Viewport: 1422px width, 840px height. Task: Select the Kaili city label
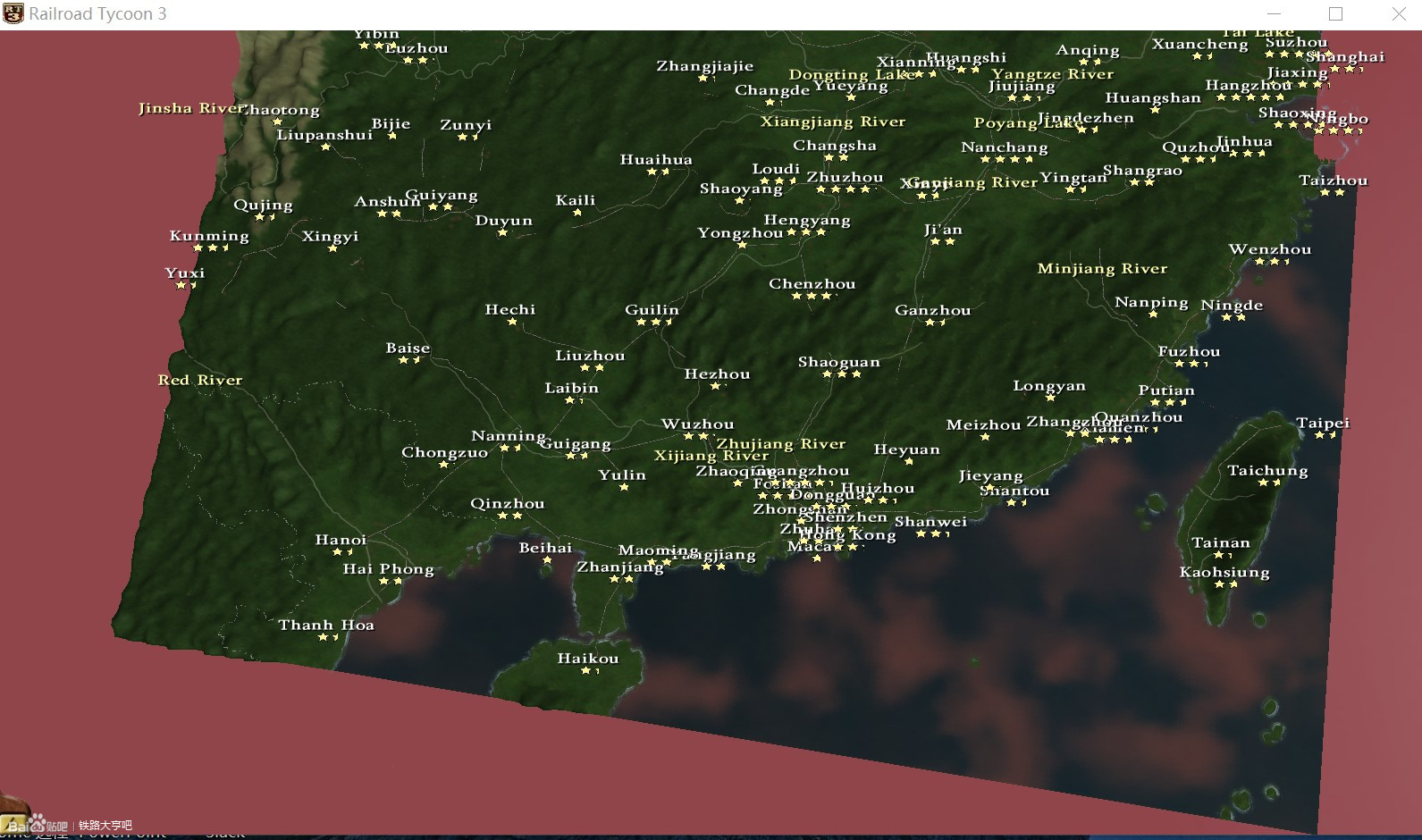[575, 200]
